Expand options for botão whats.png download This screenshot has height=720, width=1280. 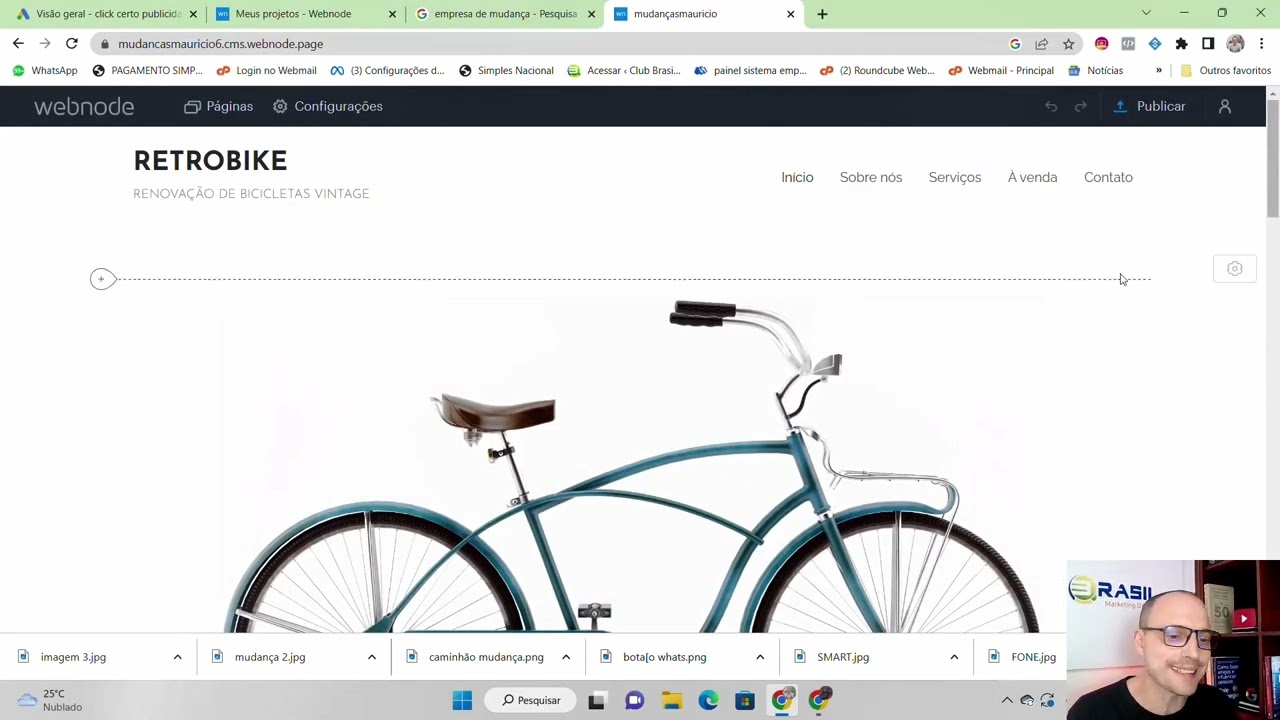click(x=759, y=657)
